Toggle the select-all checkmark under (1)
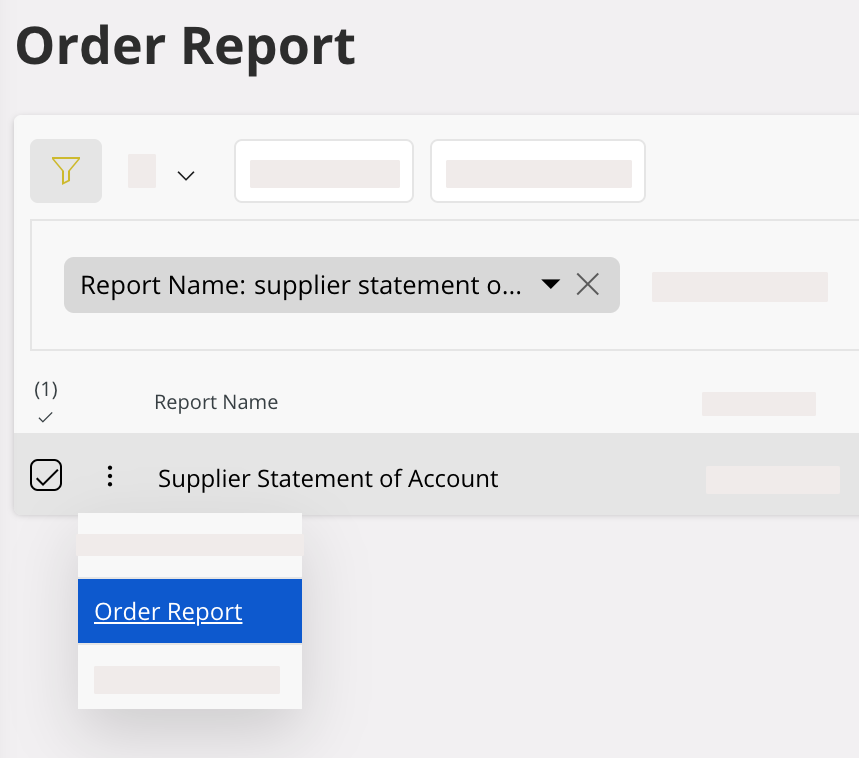The image size is (859, 758). coord(45,417)
